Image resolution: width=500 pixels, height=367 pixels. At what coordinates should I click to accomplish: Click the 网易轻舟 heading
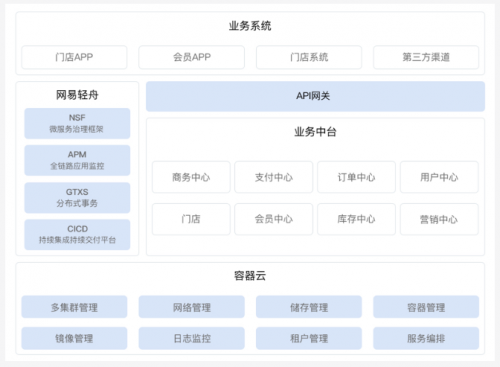[x=77, y=95]
